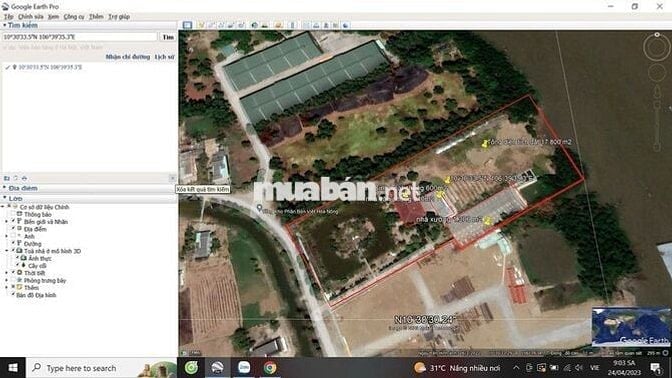Switch between Earth, Sky and planets icon

[279, 25]
